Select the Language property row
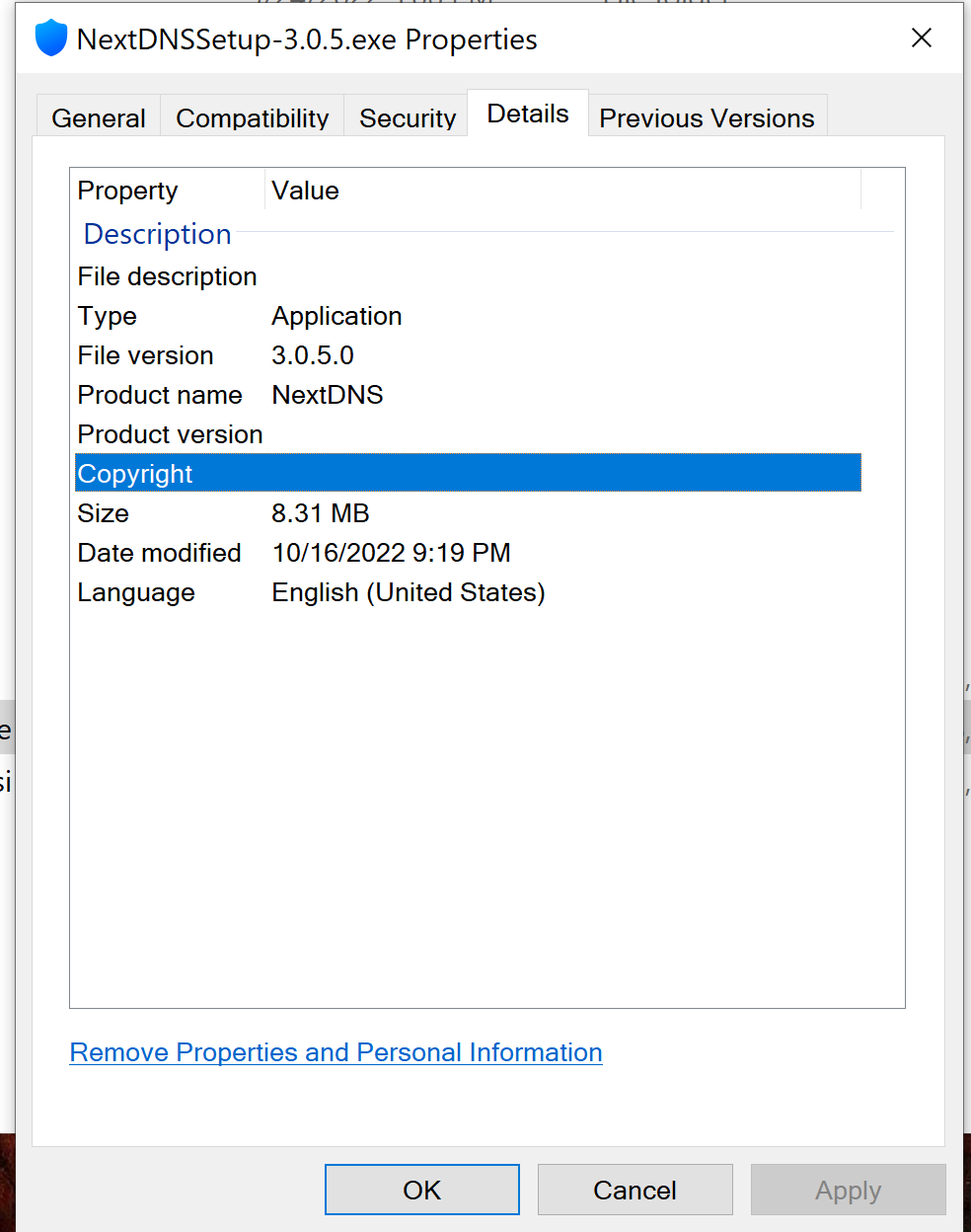Image resolution: width=971 pixels, height=1232 pixels. click(x=468, y=592)
